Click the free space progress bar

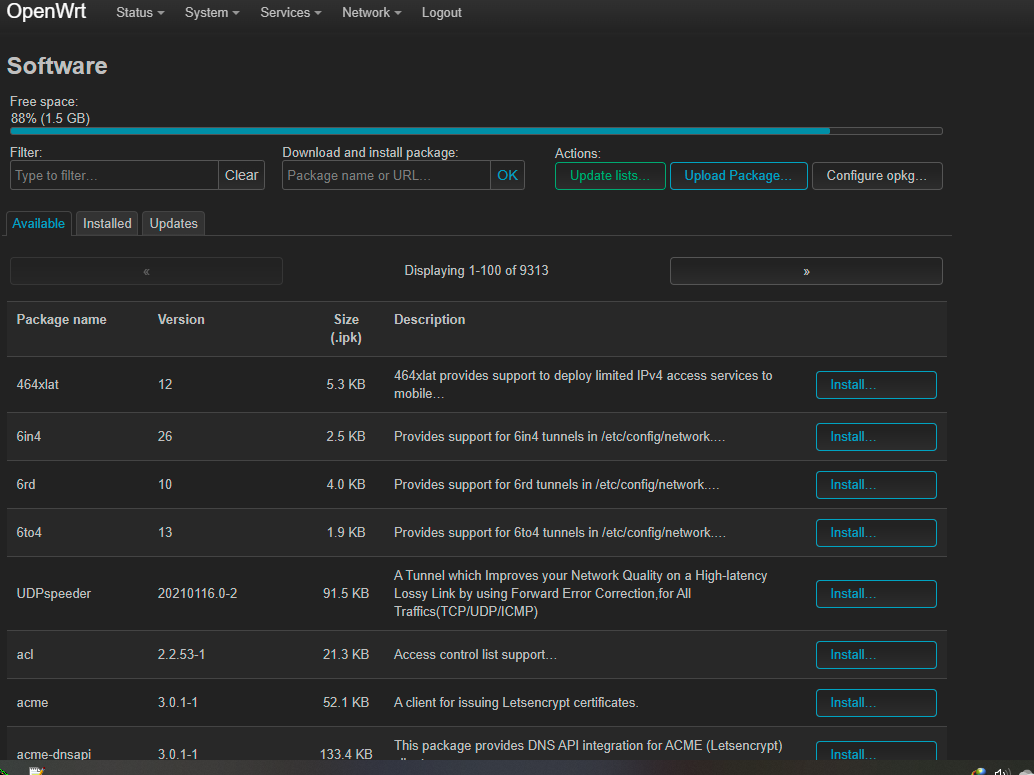(476, 131)
